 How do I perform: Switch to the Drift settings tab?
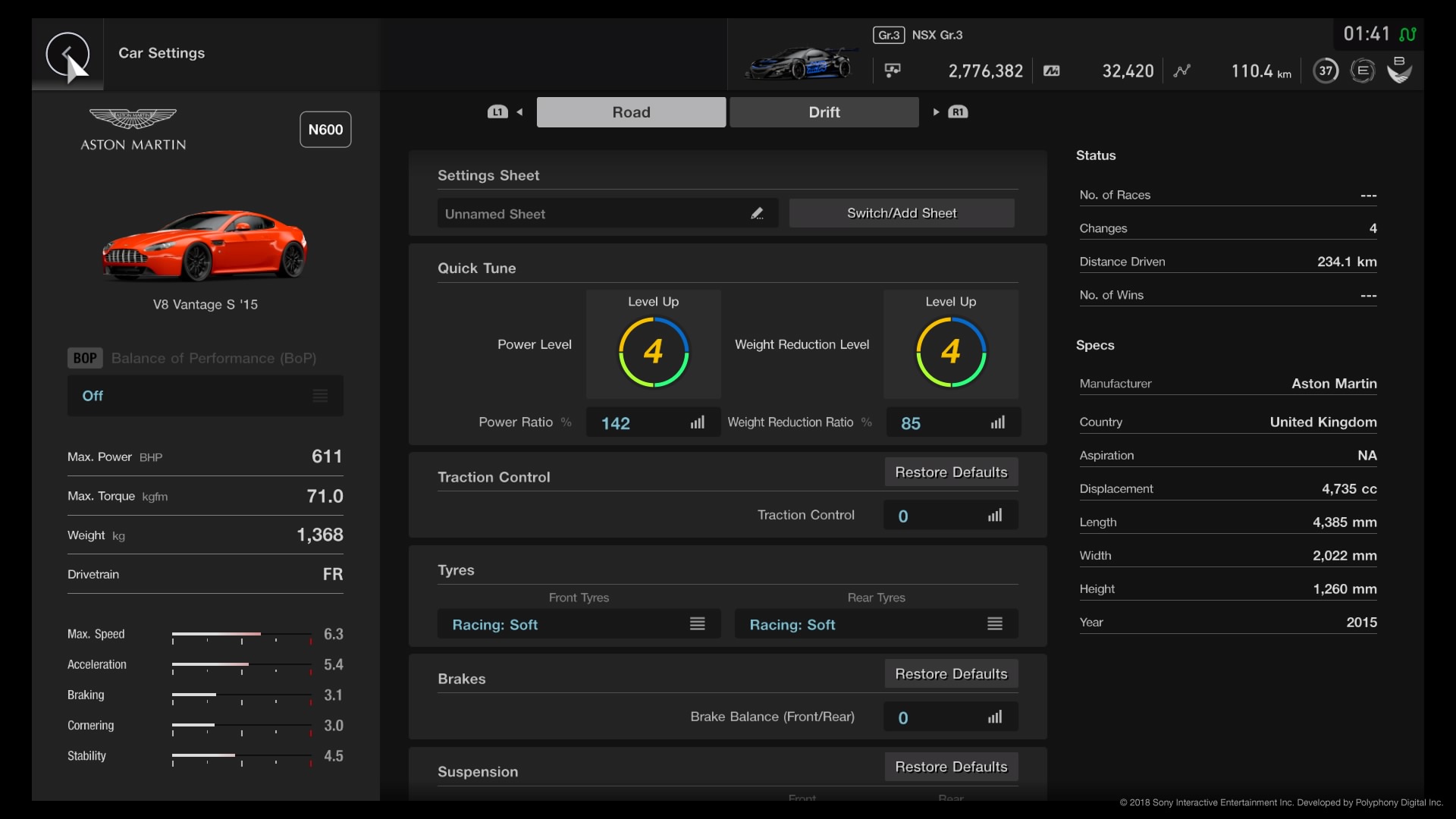(824, 111)
